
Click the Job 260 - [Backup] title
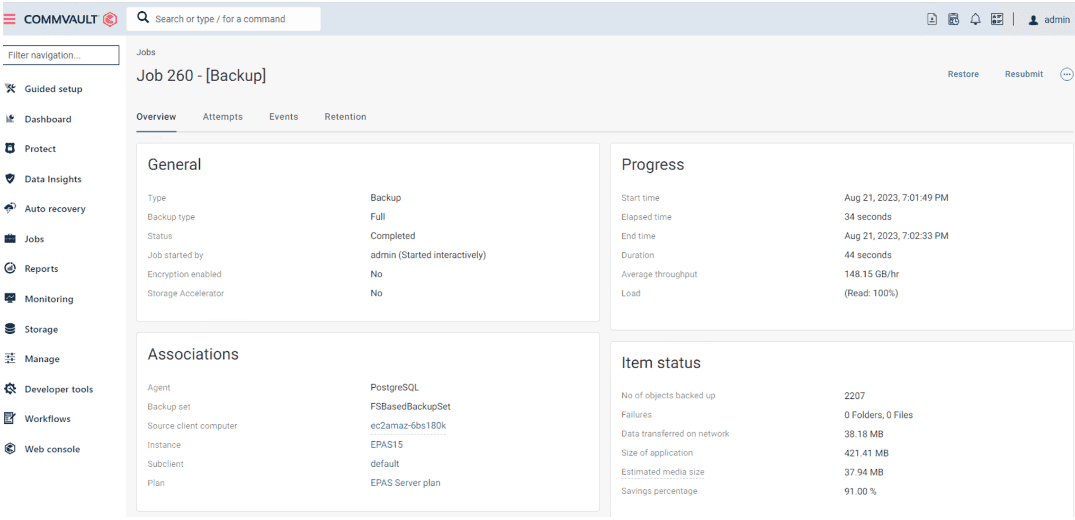coord(202,75)
